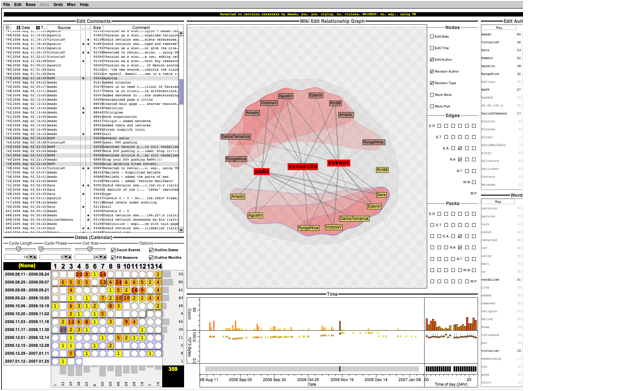Image resolution: width=636 pixels, height=391 pixels.
Task: Click the Cell Size spinner arrows
Action: 102,257
